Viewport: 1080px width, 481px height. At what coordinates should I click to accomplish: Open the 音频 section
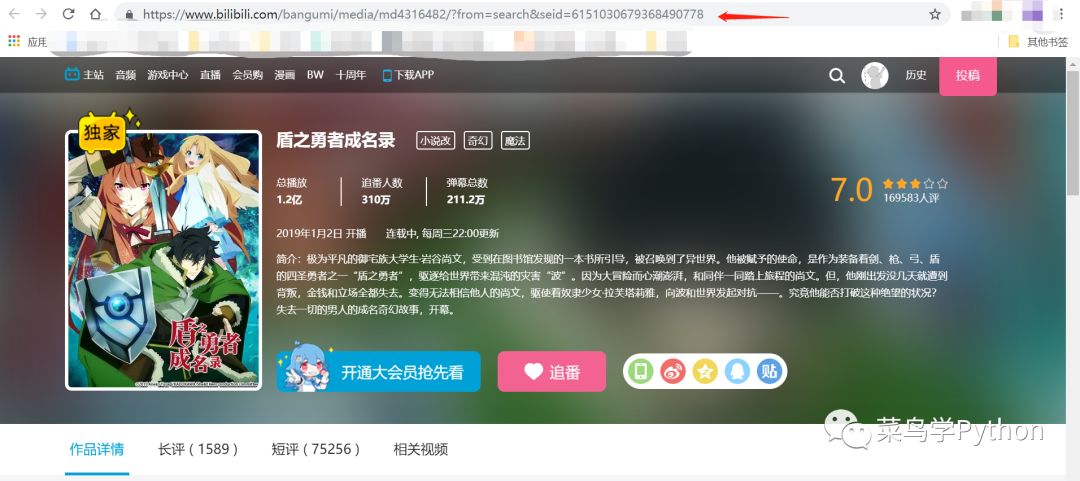(125, 74)
